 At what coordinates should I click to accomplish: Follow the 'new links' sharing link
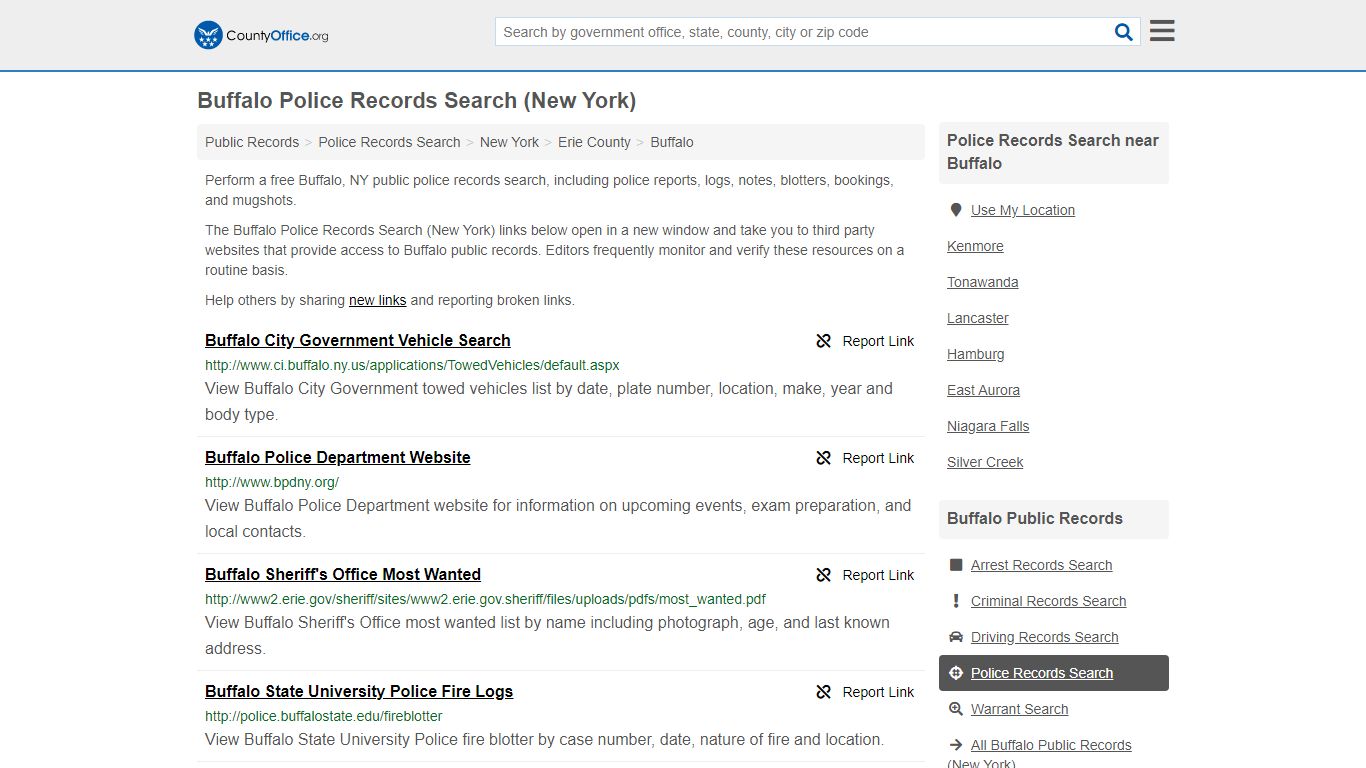click(x=377, y=300)
